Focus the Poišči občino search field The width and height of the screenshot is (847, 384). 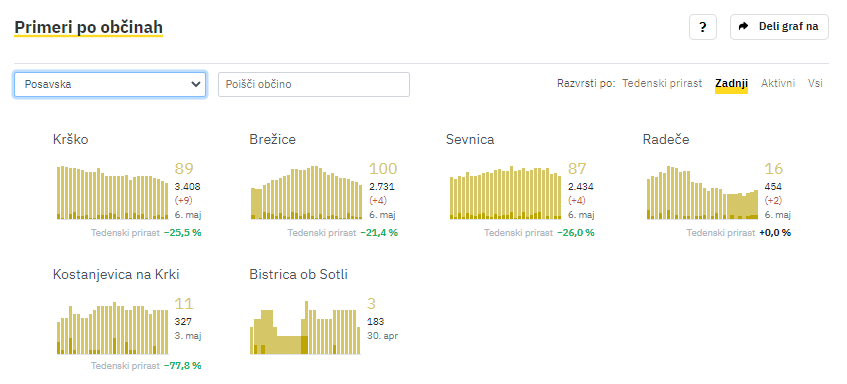314,84
